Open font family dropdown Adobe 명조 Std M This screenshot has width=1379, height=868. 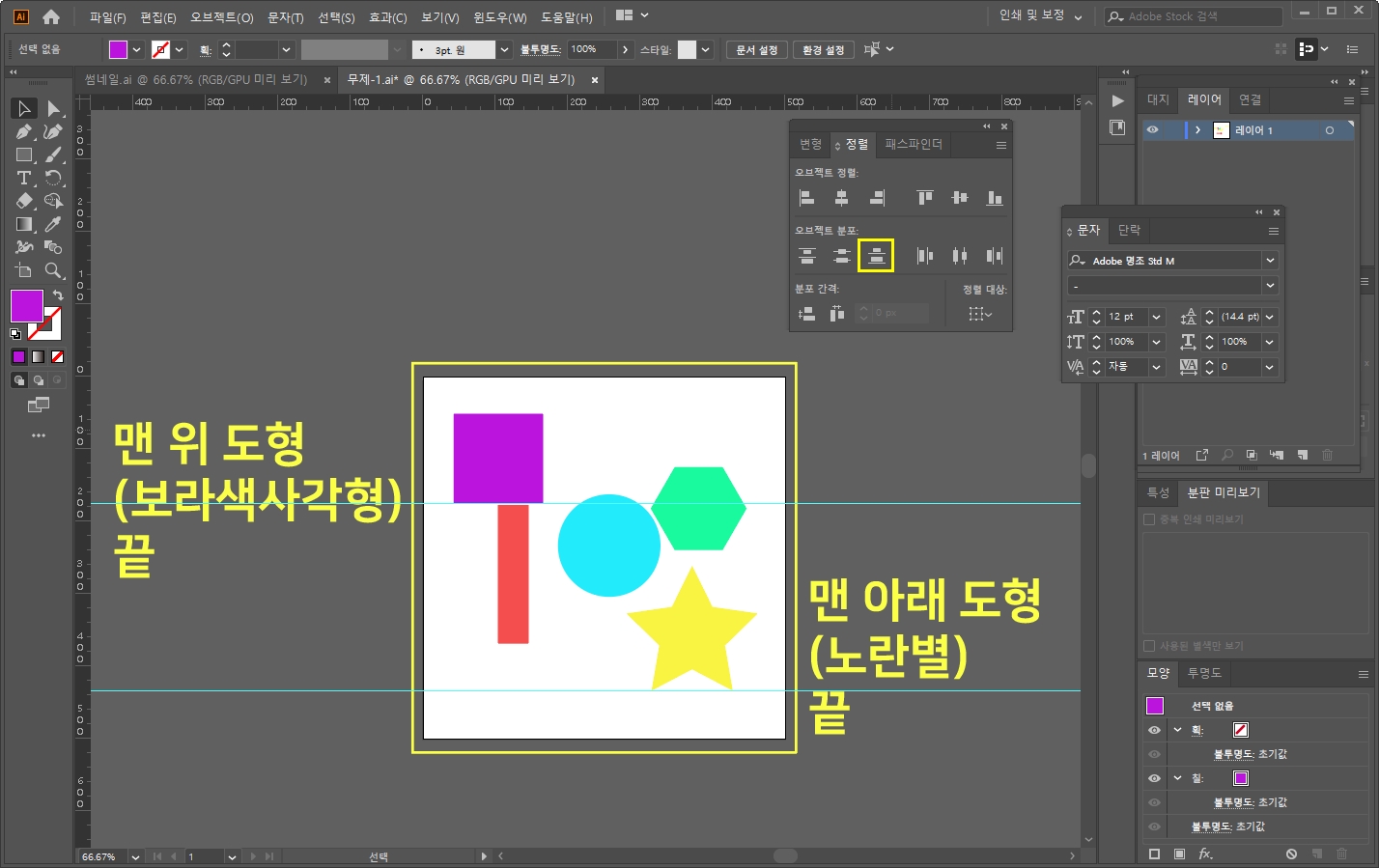(1270, 261)
